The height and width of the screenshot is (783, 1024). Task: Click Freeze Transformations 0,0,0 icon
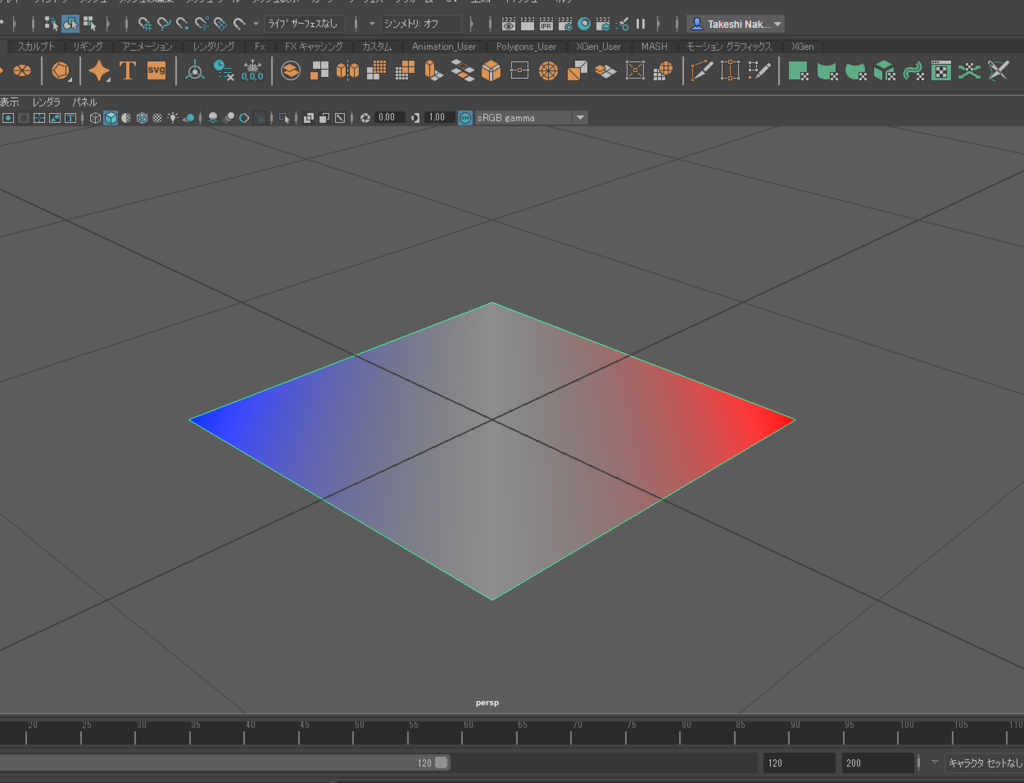pyautogui.click(x=252, y=71)
